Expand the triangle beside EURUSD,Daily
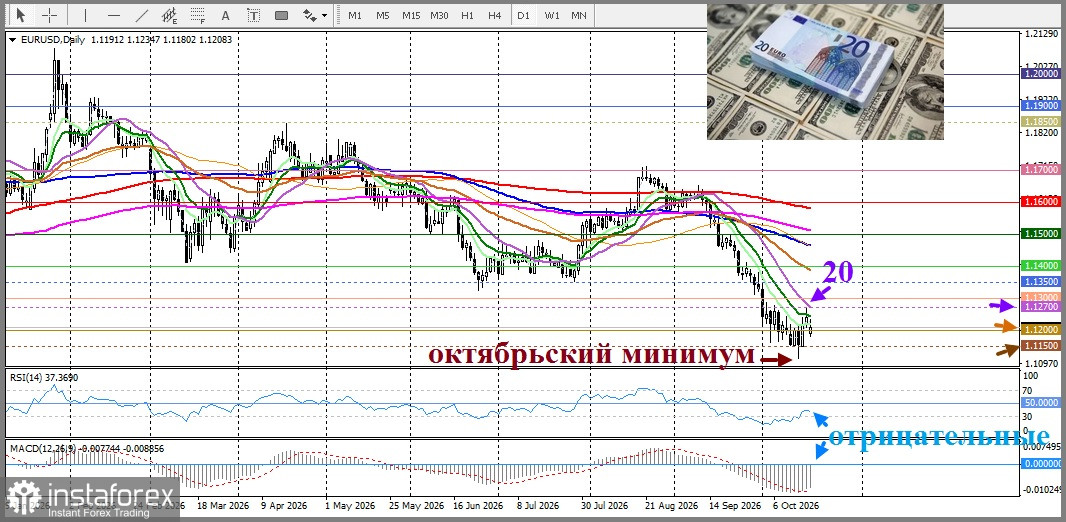 [x=14, y=40]
